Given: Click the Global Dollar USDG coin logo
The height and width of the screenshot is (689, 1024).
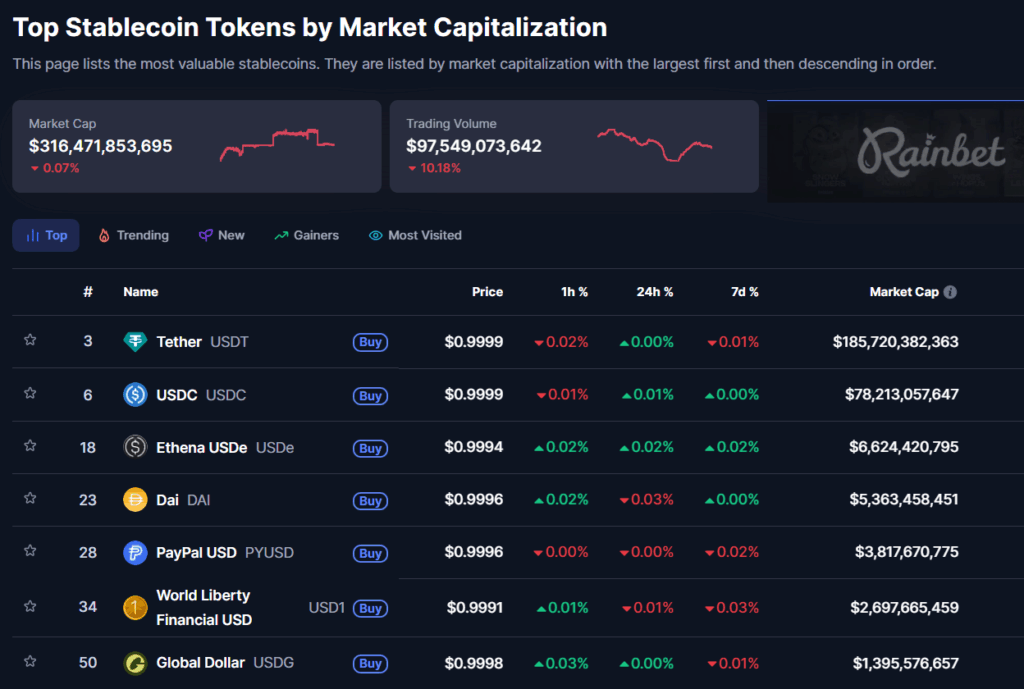Looking at the screenshot, I should [x=135, y=662].
